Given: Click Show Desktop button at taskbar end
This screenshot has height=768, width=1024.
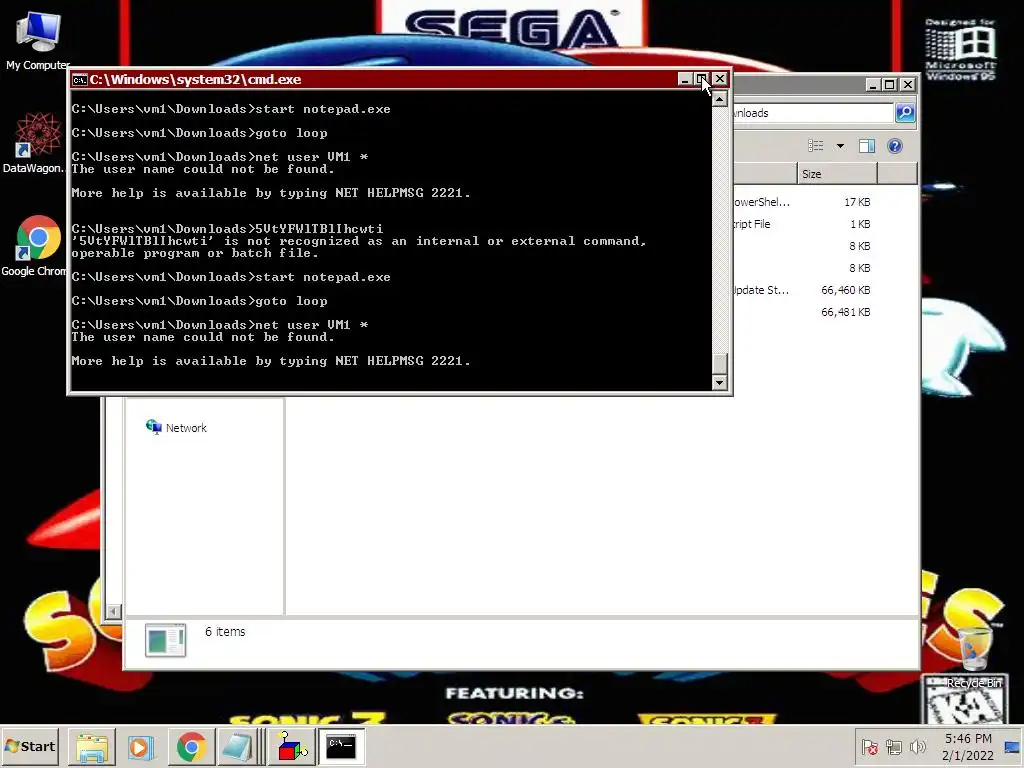Looking at the screenshot, I should tap(1013, 746).
